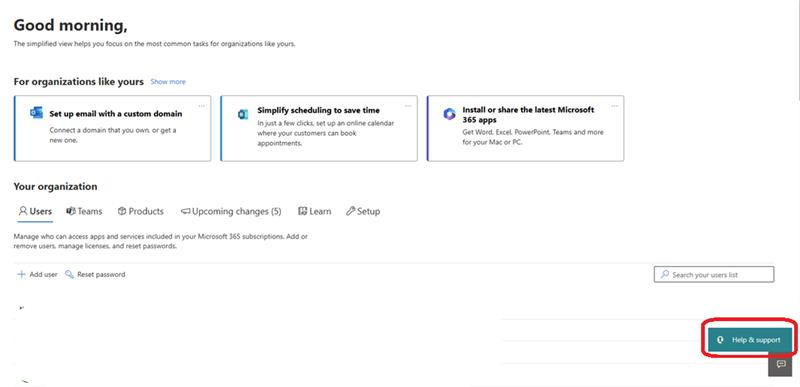Image resolution: width=800 pixels, height=387 pixels.
Task: Open more options on Simplify scheduling card
Action: [408, 106]
